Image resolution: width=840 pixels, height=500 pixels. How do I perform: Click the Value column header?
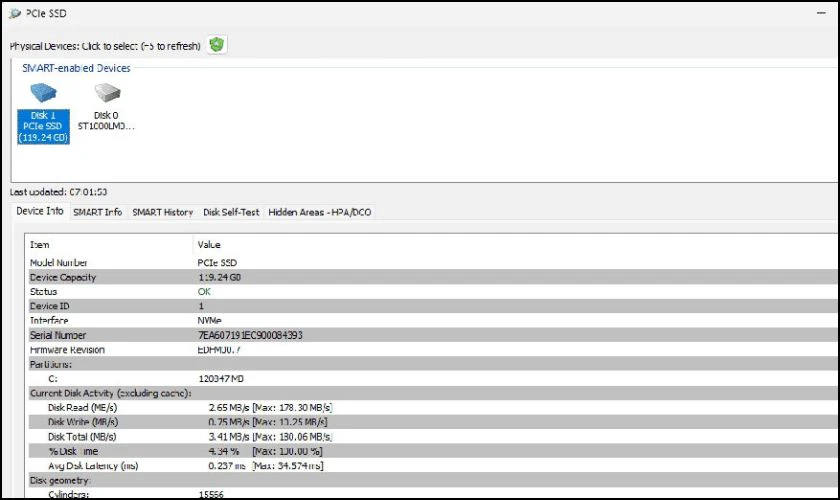(x=514, y=244)
